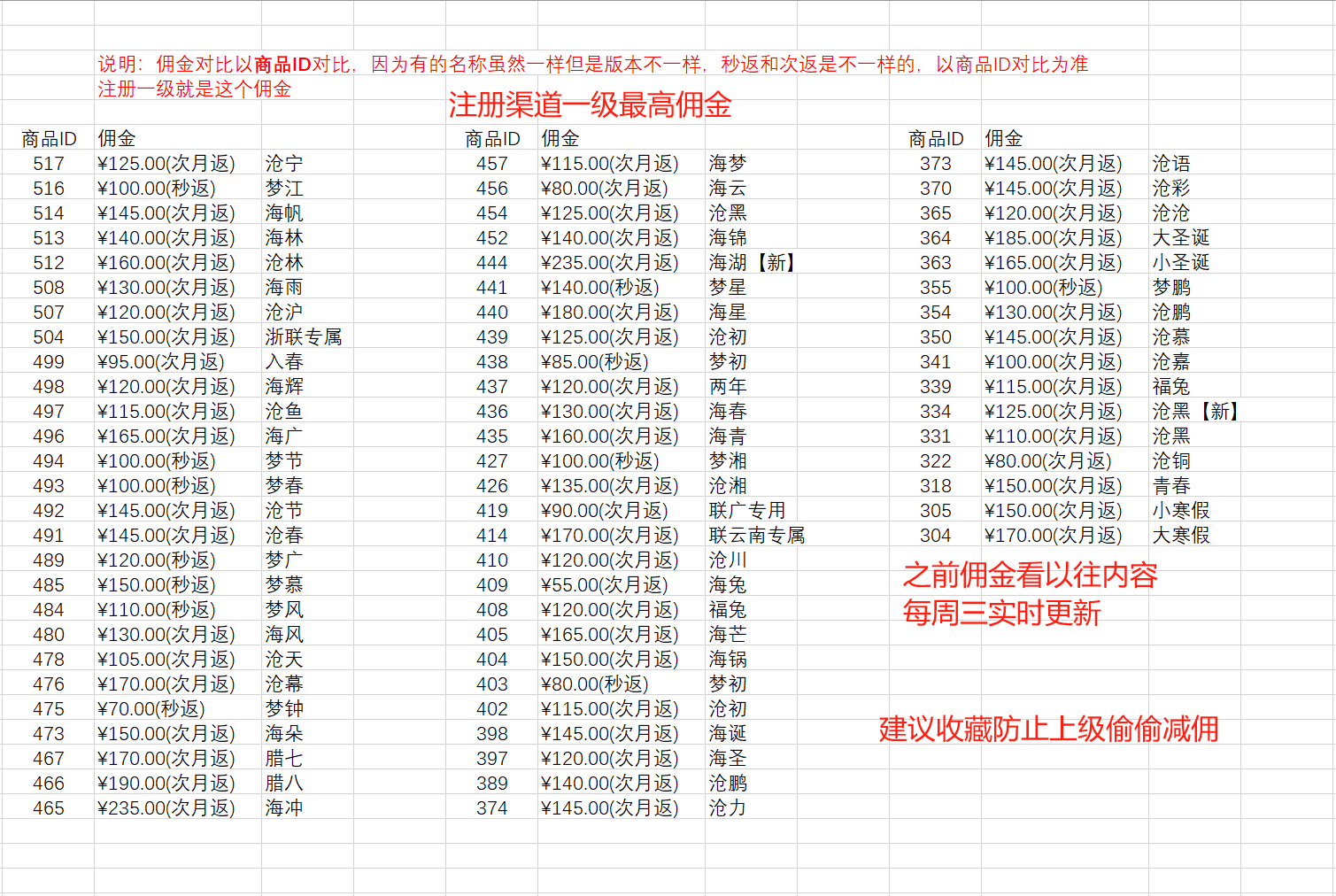Select the name cell 沧铜
This screenshot has width=1336, height=896.
[1194, 461]
